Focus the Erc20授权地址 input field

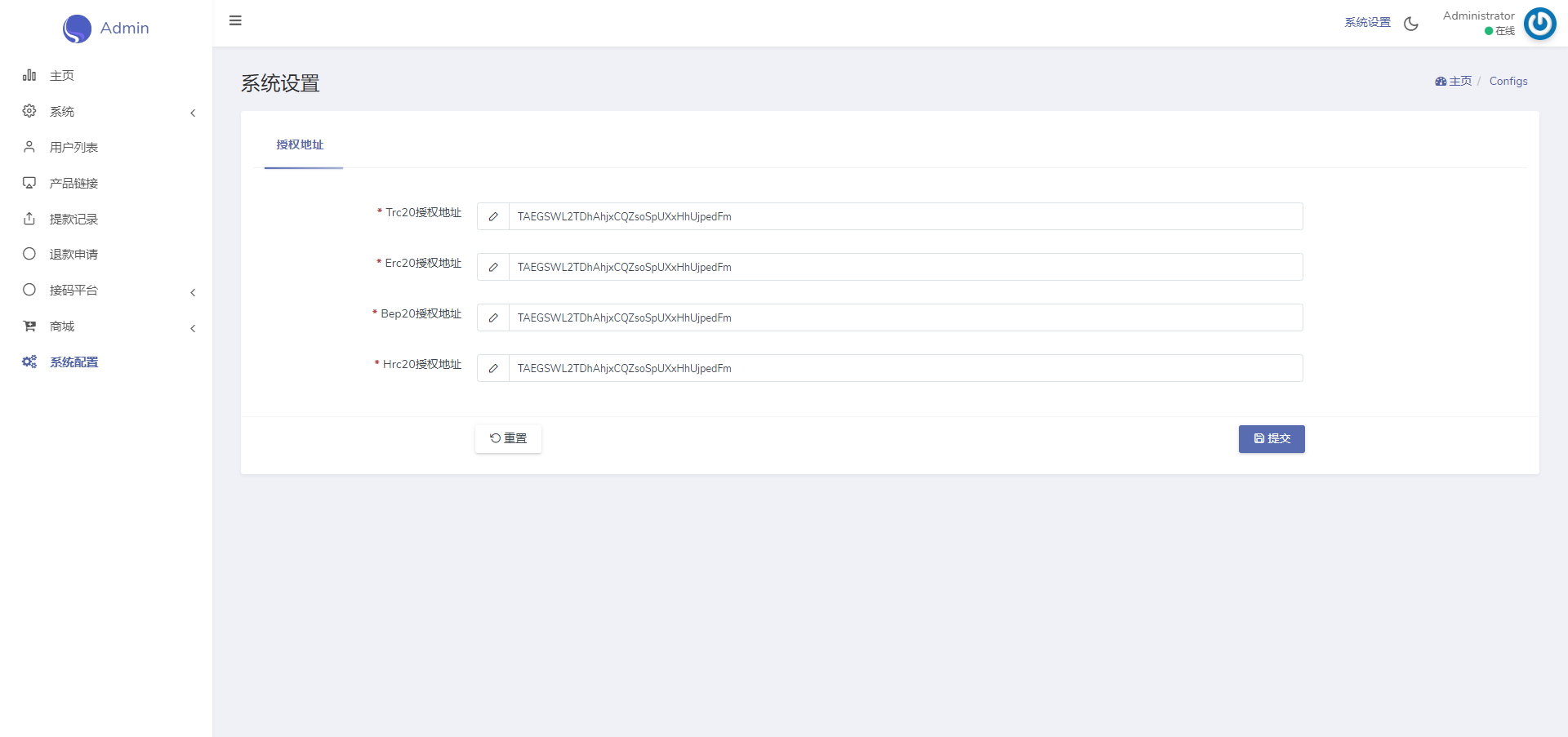(x=906, y=267)
